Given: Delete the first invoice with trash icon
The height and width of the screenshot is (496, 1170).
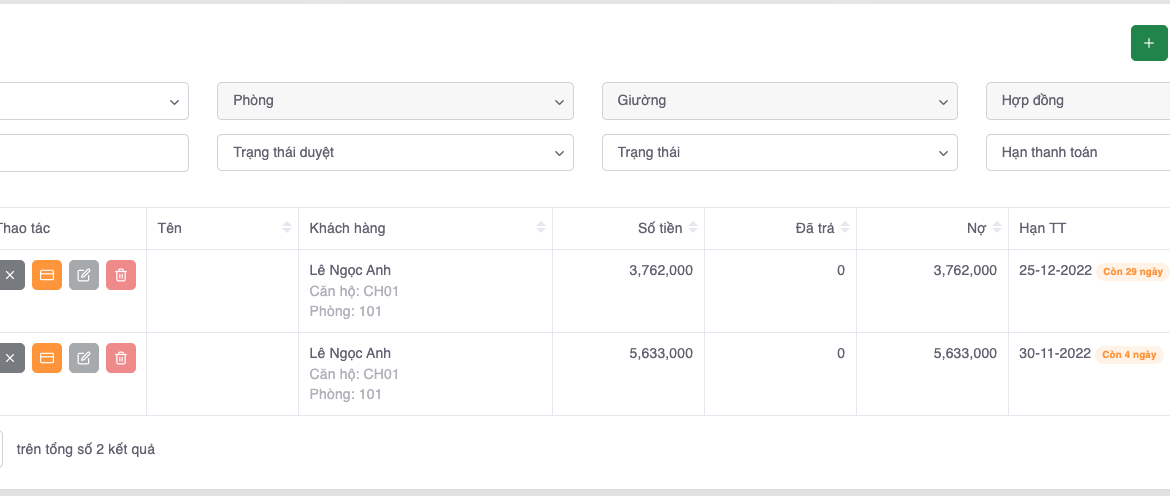Looking at the screenshot, I should (x=121, y=275).
